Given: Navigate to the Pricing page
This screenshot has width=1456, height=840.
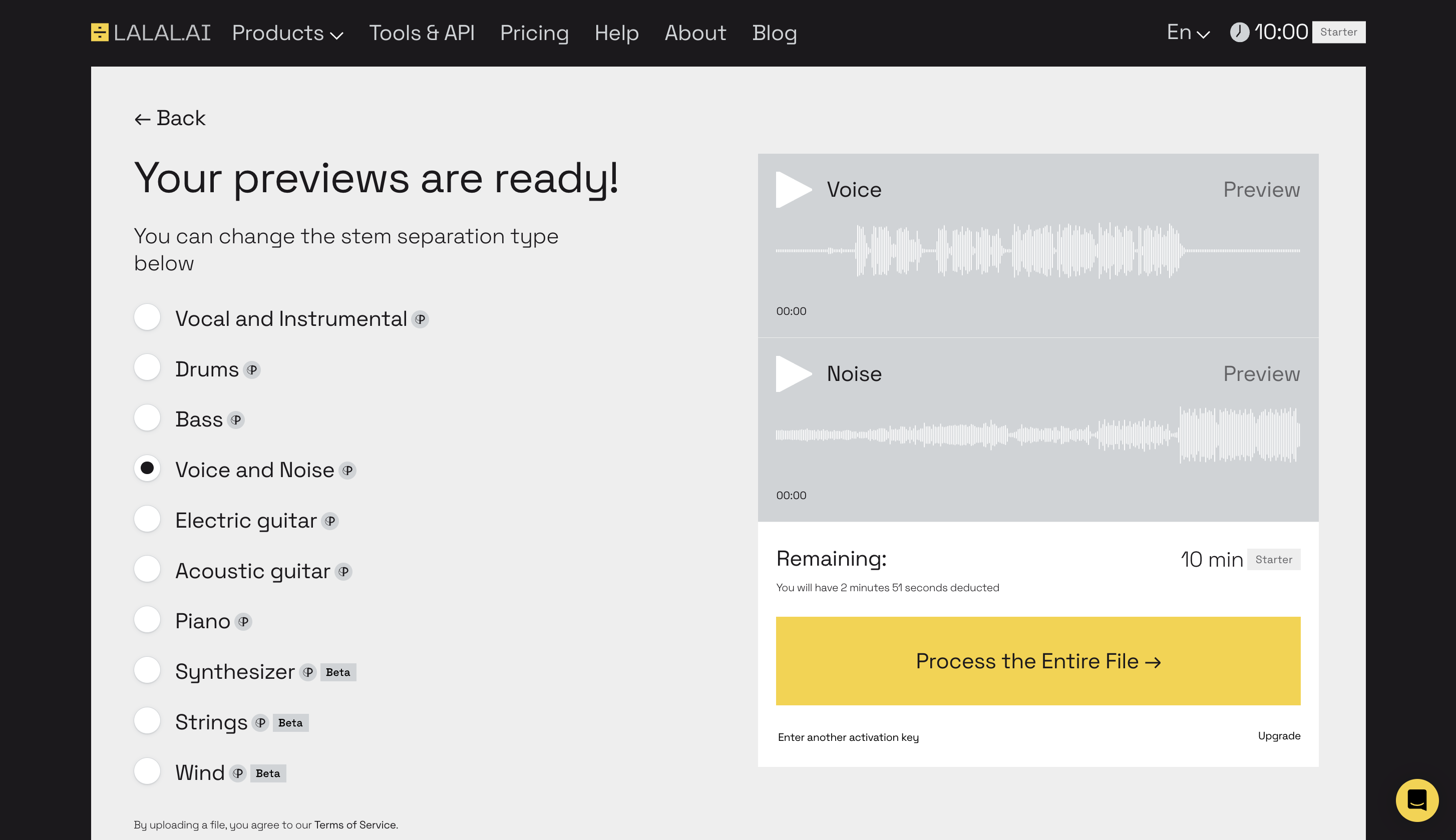Looking at the screenshot, I should coord(535,32).
